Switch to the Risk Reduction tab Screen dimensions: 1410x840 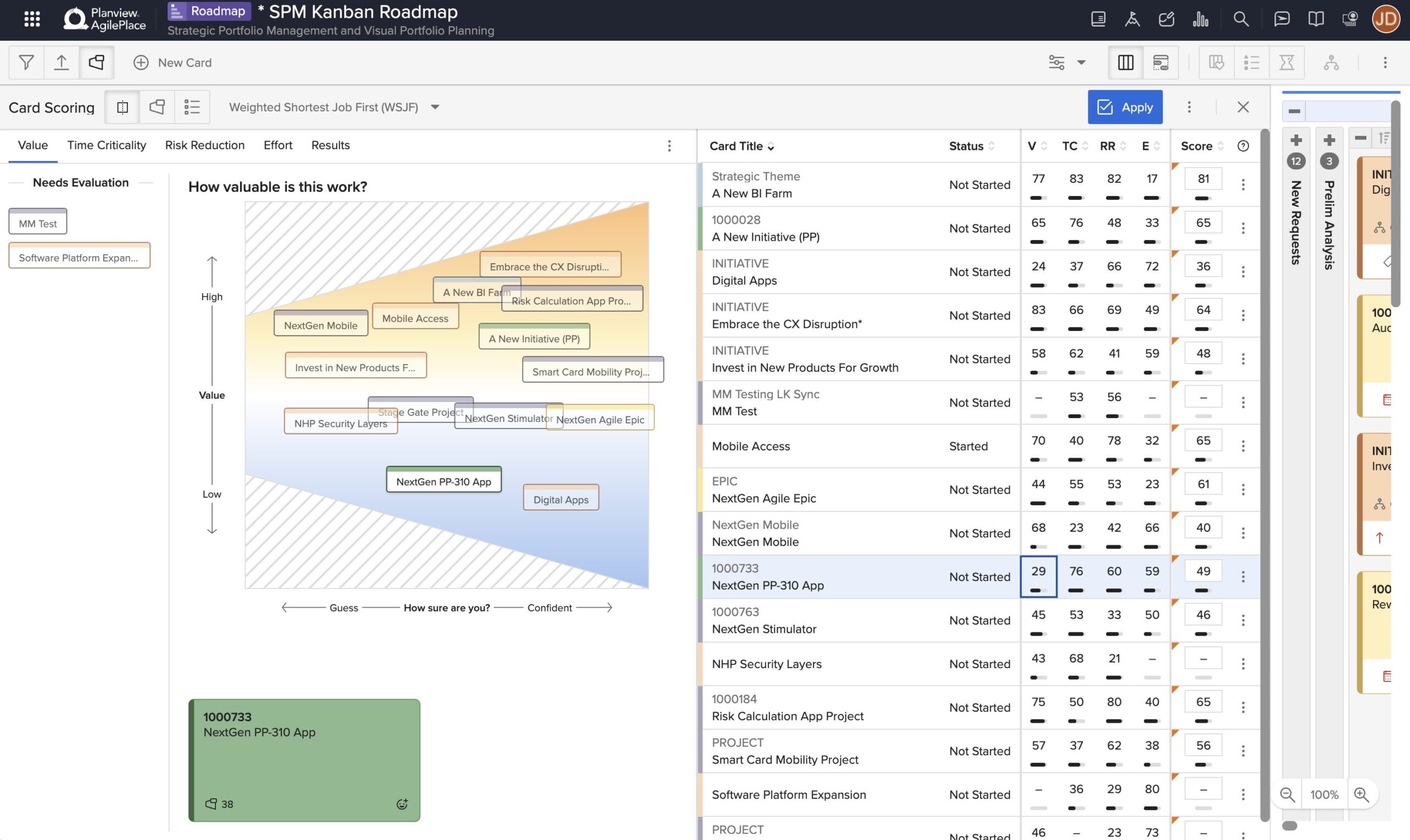pyautogui.click(x=205, y=145)
